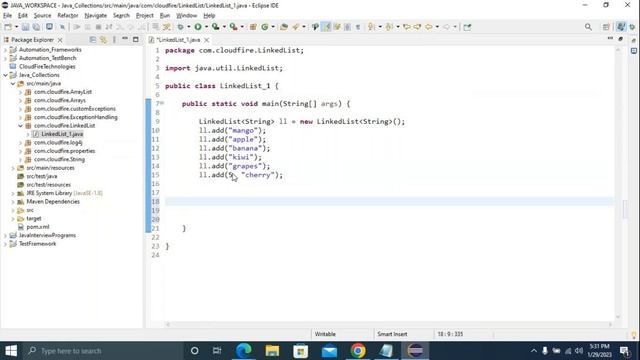Expand the Maven Dependencies node
Screen dimensions: 640x360
click(13, 202)
